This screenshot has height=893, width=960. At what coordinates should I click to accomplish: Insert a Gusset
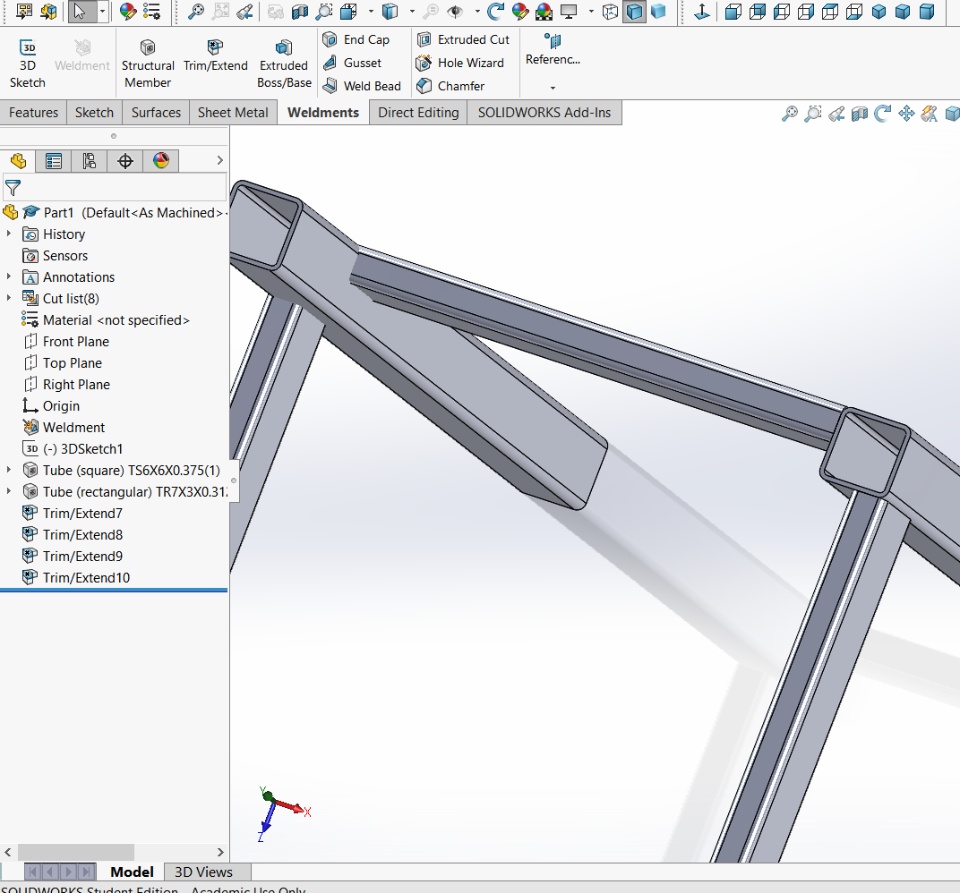coord(353,63)
